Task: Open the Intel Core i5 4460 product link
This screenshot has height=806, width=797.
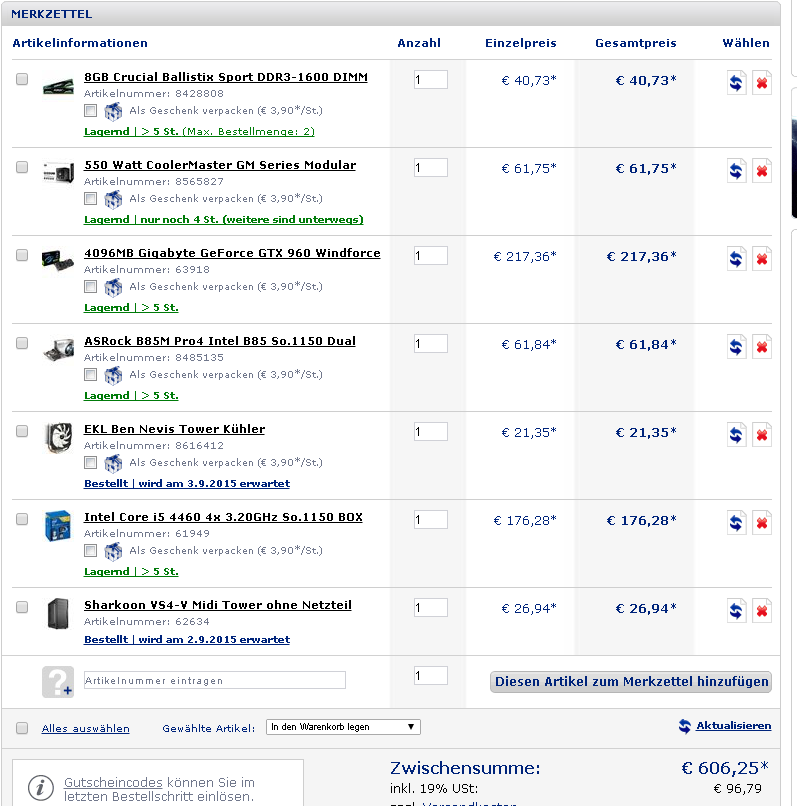Action: tap(223, 517)
